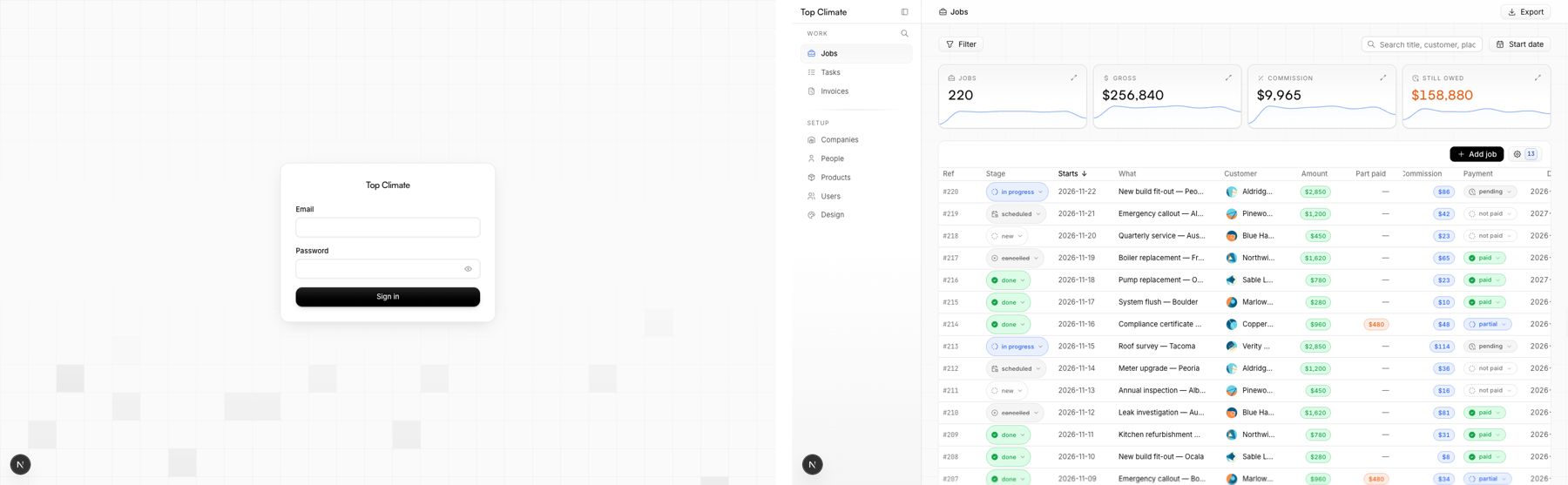Viewport: 1568px width, 485px height.
Task: Open payment dropdown 'paid' for job #217
Action: click(1484, 258)
